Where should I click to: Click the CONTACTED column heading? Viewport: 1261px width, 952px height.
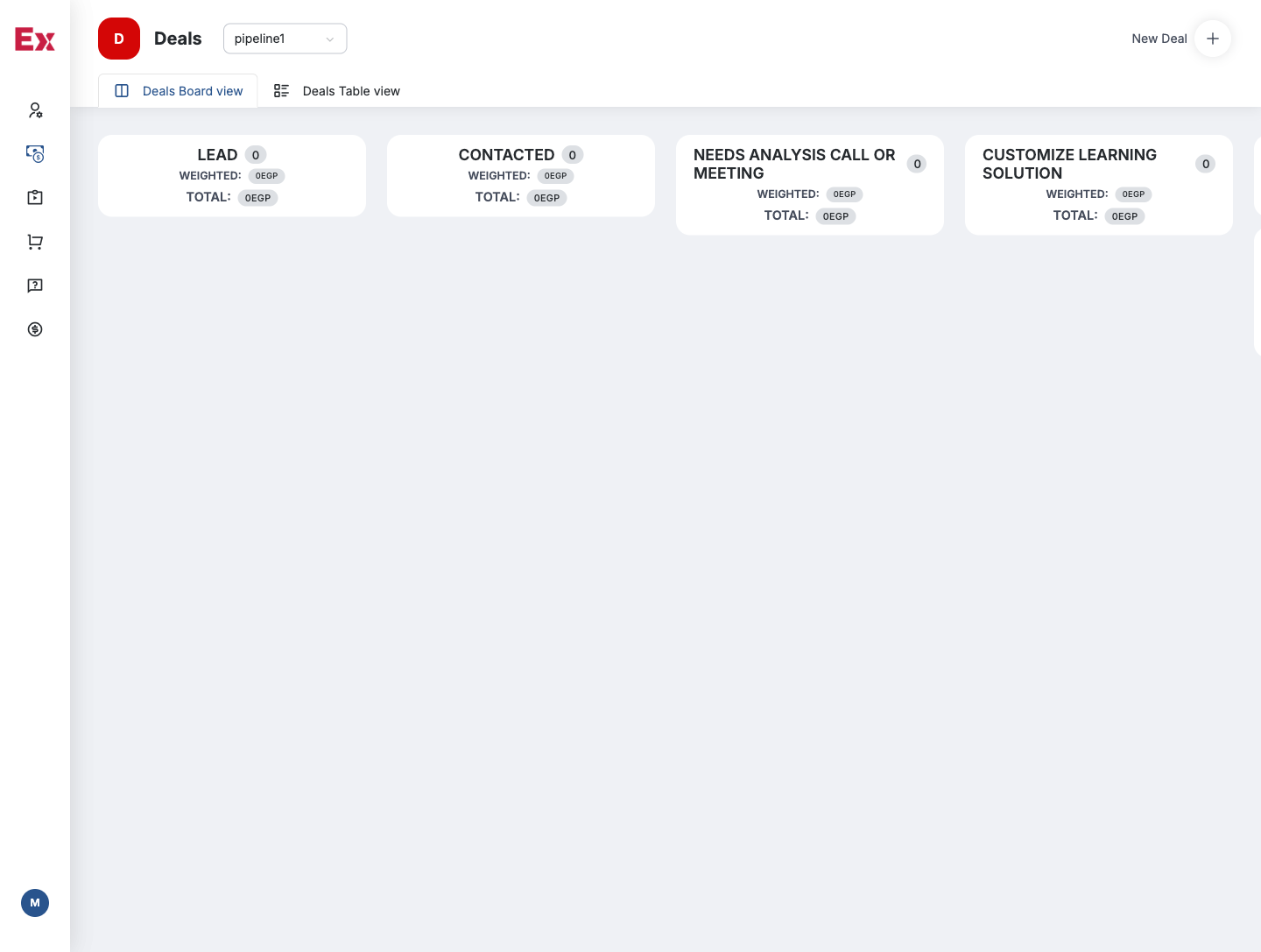point(506,155)
